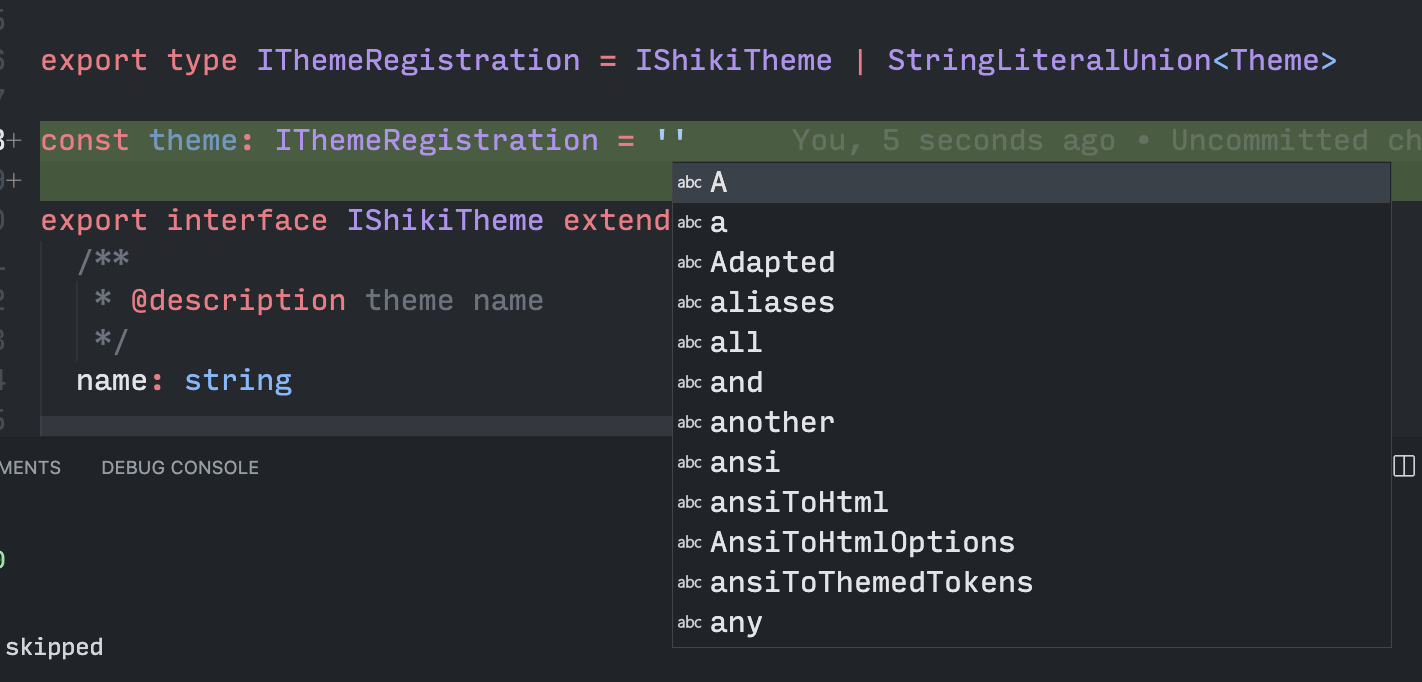The width and height of the screenshot is (1422, 682).
Task: Click the abc icon next to "Adapted"
Action: click(690, 262)
